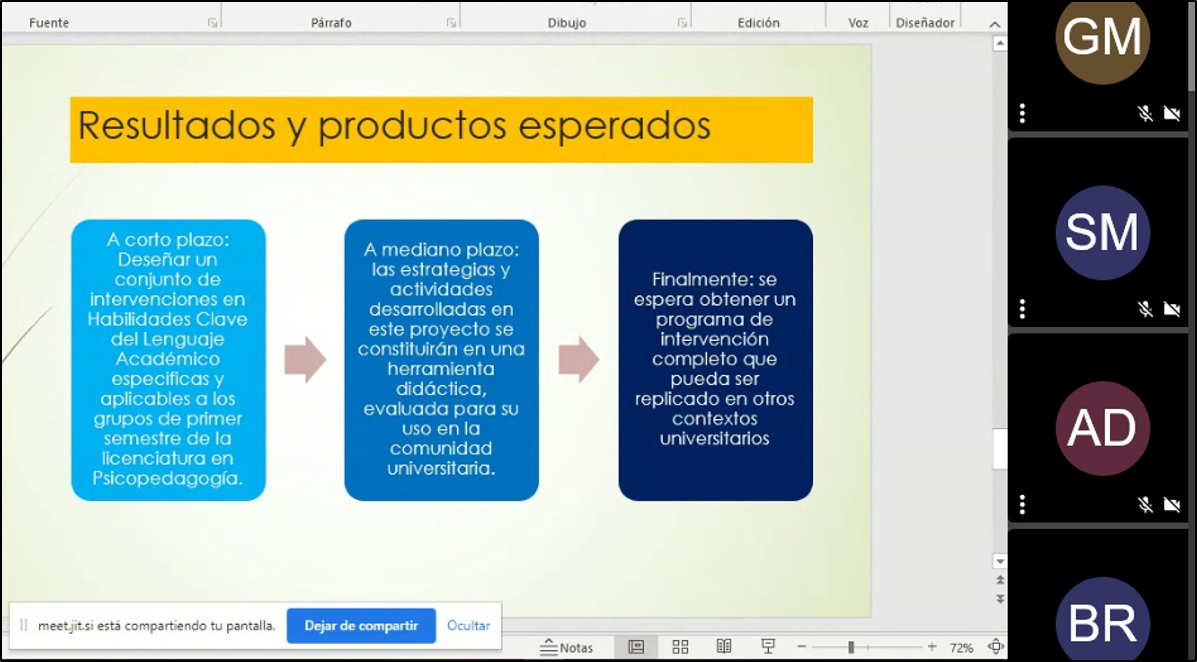The width and height of the screenshot is (1197, 662).
Task: Open more options for participant GM
Action: 1022,113
